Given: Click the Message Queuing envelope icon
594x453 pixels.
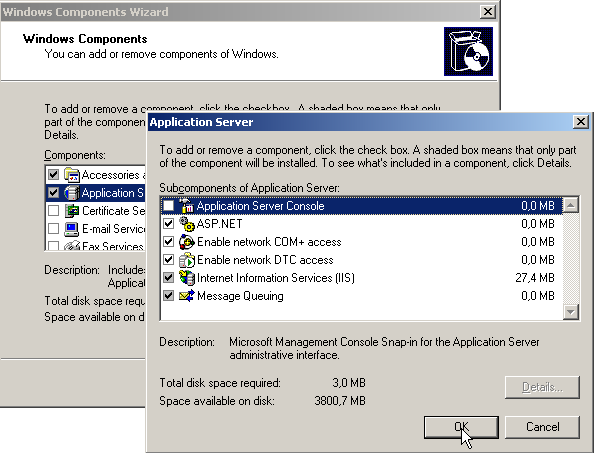Looking at the screenshot, I should coord(186,296).
